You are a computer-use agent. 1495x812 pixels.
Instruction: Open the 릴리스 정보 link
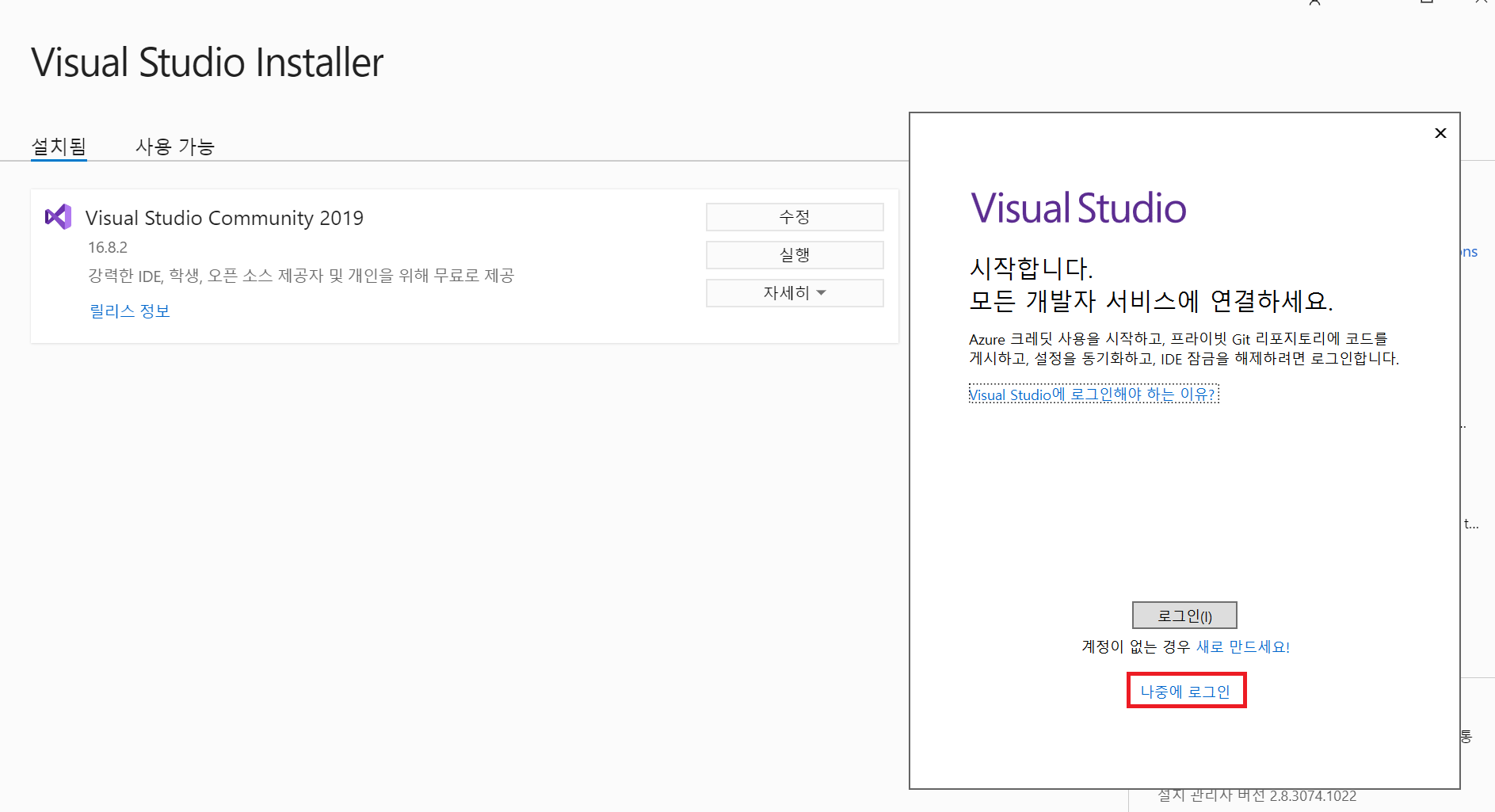click(130, 311)
